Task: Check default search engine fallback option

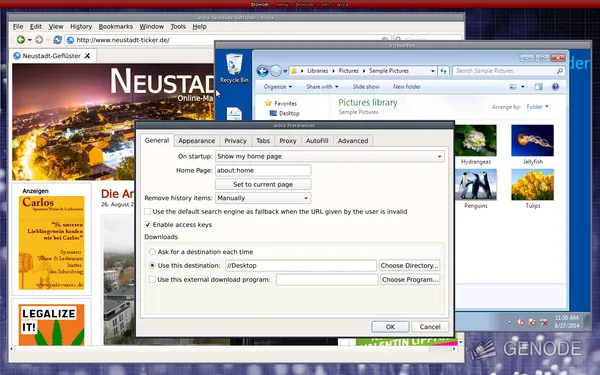Action: pos(148,212)
